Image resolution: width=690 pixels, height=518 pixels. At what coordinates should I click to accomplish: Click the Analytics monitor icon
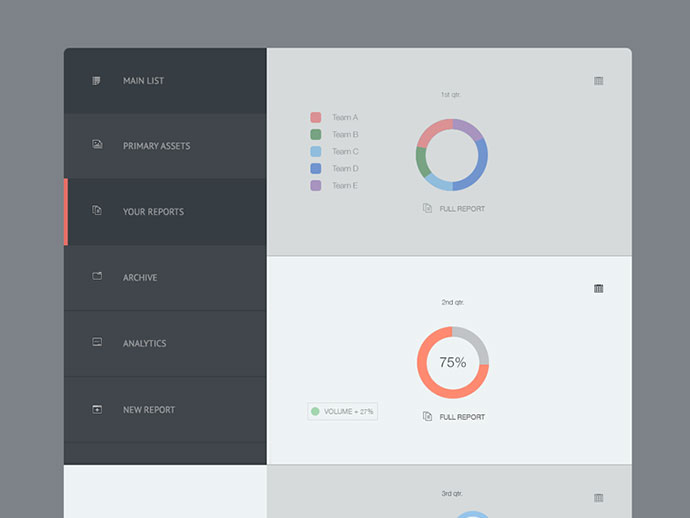pyautogui.click(x=97, y=342)
